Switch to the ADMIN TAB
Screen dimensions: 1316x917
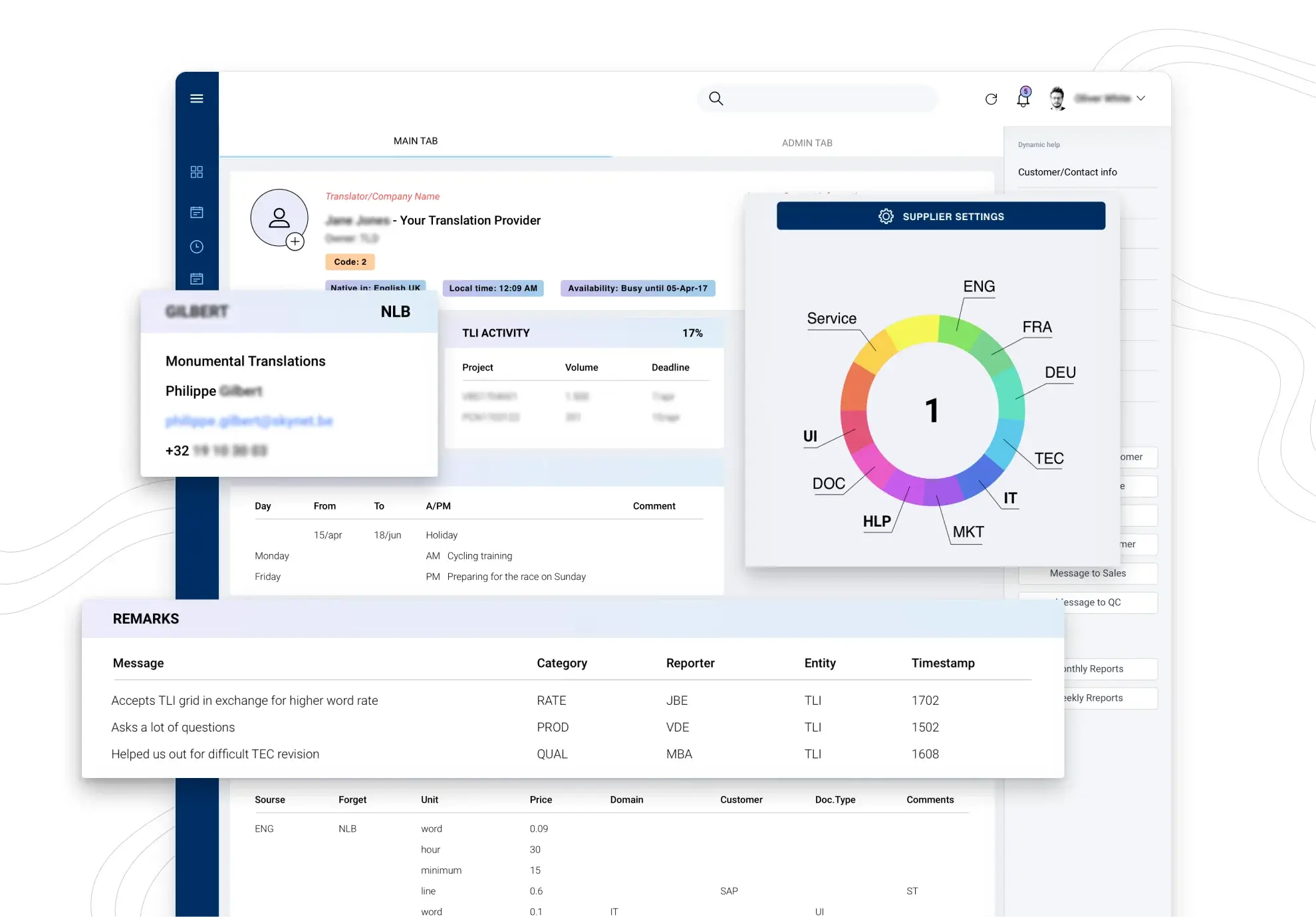click(807, 143)
